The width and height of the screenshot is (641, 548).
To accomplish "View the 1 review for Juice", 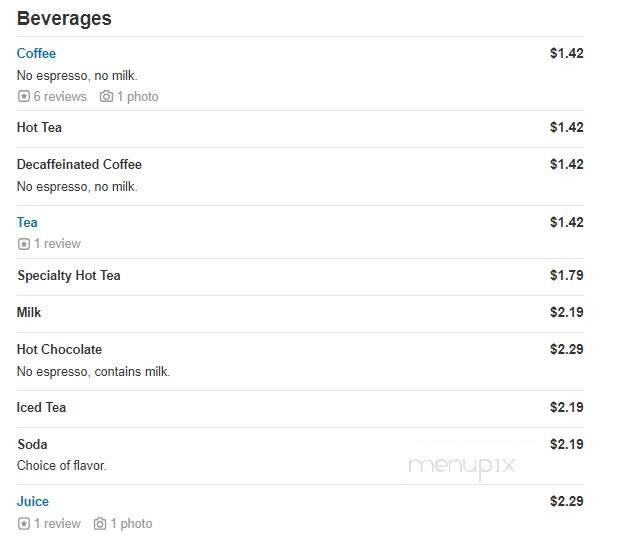I will point(57,523).
